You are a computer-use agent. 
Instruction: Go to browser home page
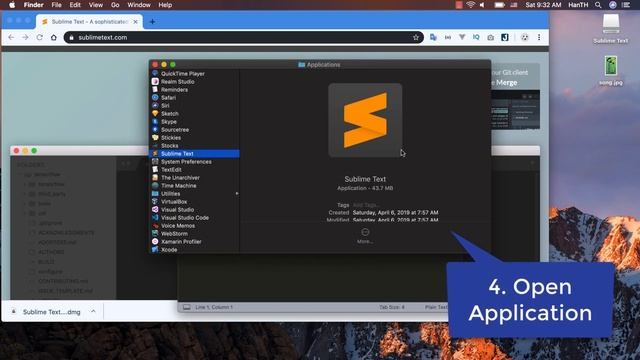(x=53, y=37)
